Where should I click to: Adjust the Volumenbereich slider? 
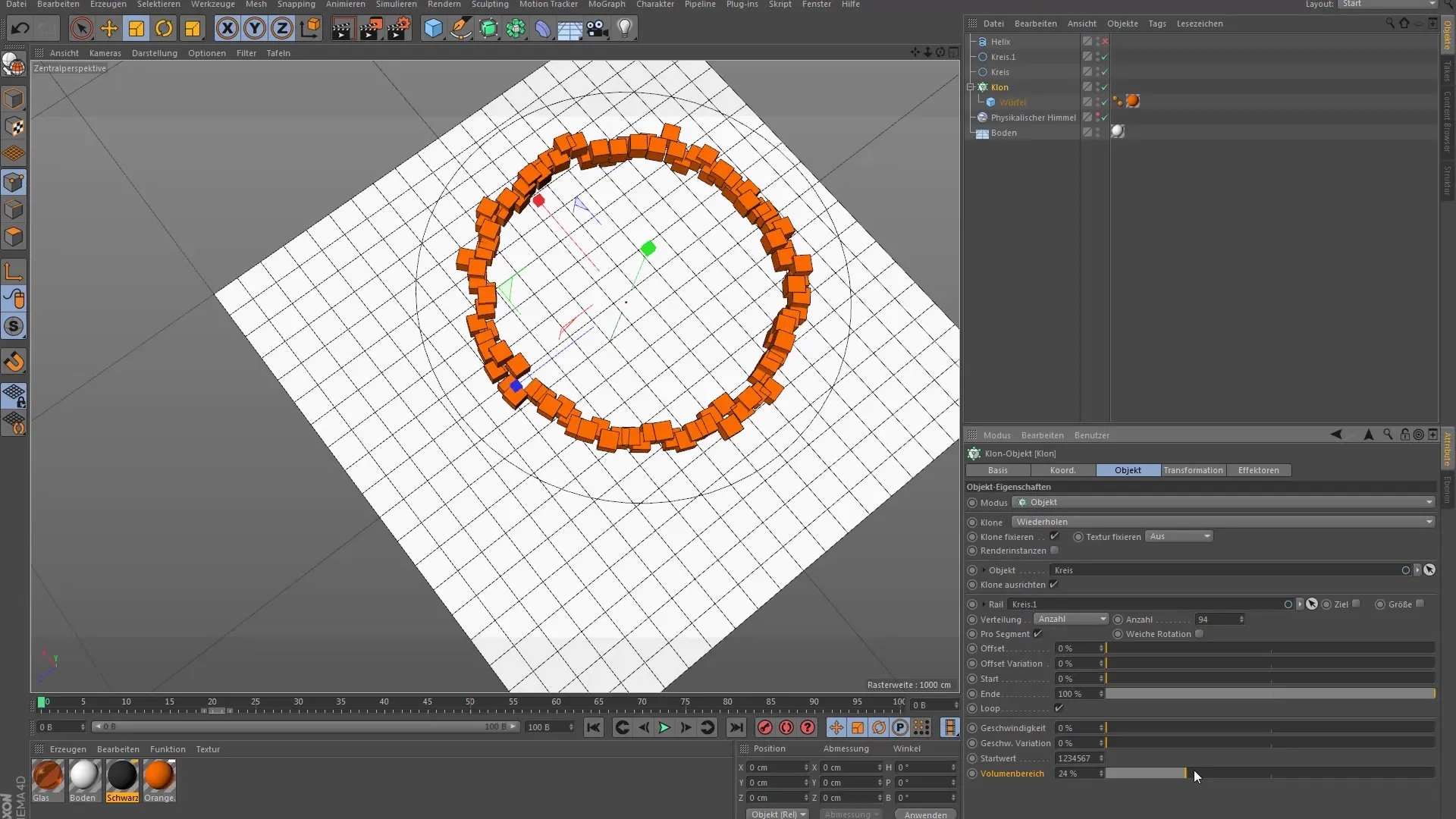point(1270,773)
